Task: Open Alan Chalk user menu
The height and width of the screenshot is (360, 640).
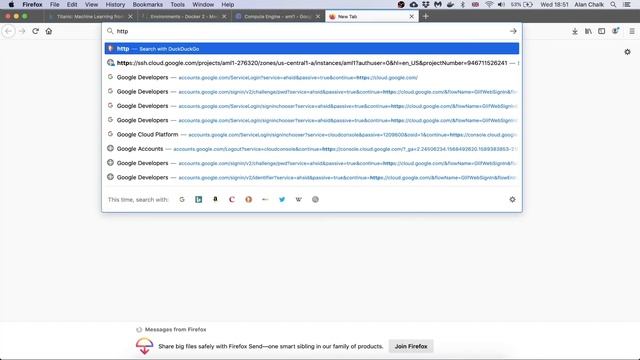Action: point(589,4)
